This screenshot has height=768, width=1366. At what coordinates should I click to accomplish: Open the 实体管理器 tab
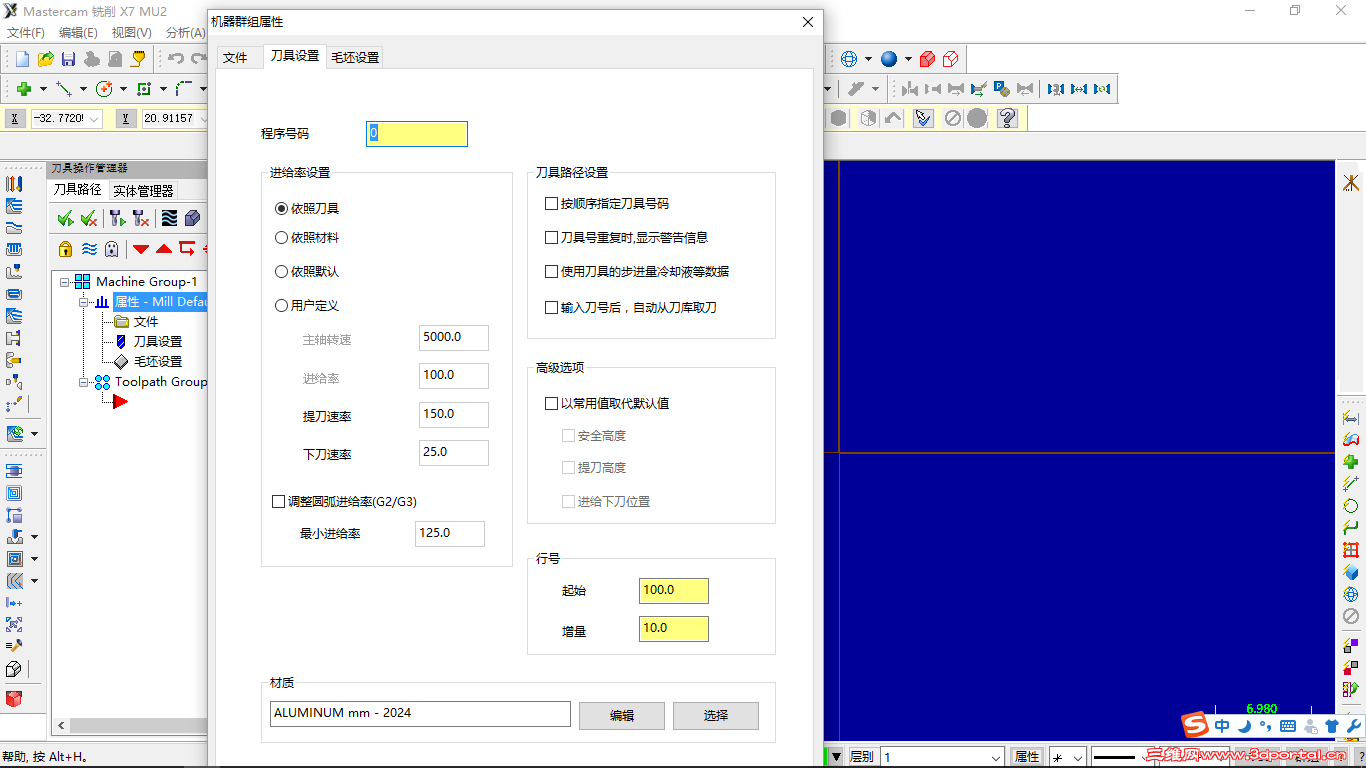click(x=143, y=191)
